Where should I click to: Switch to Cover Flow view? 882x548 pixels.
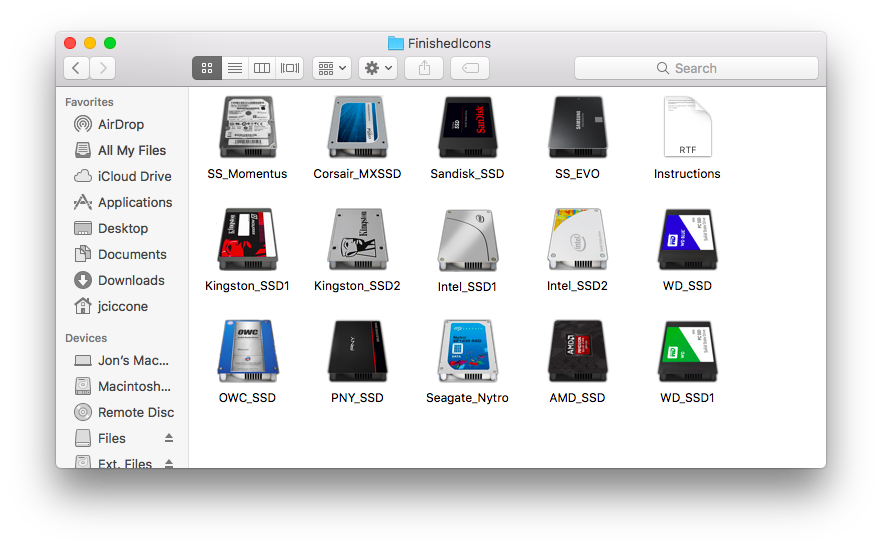point(290,68)
